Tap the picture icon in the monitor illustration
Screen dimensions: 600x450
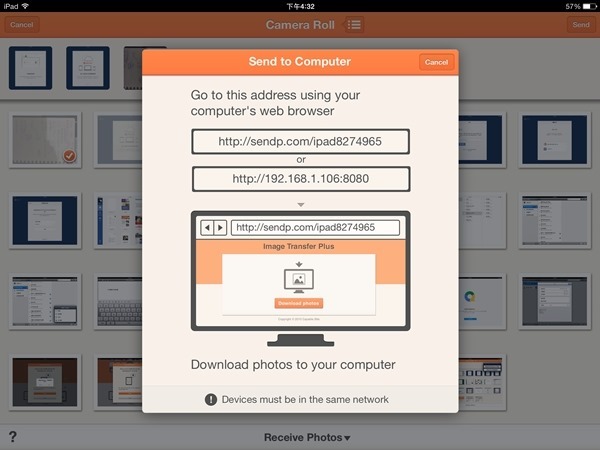coord(299,280)
